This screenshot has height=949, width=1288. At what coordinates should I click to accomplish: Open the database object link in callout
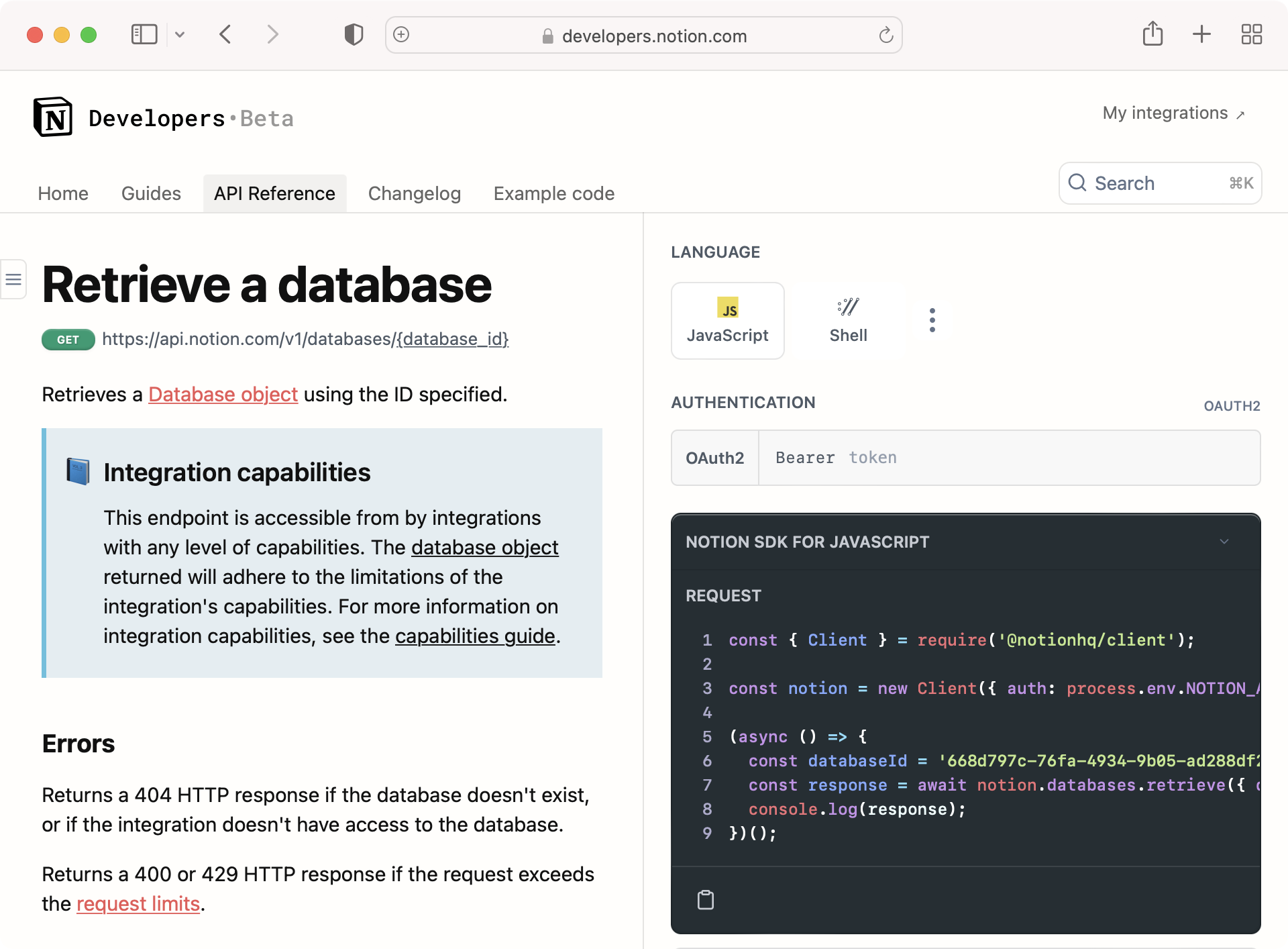point(484,548)
